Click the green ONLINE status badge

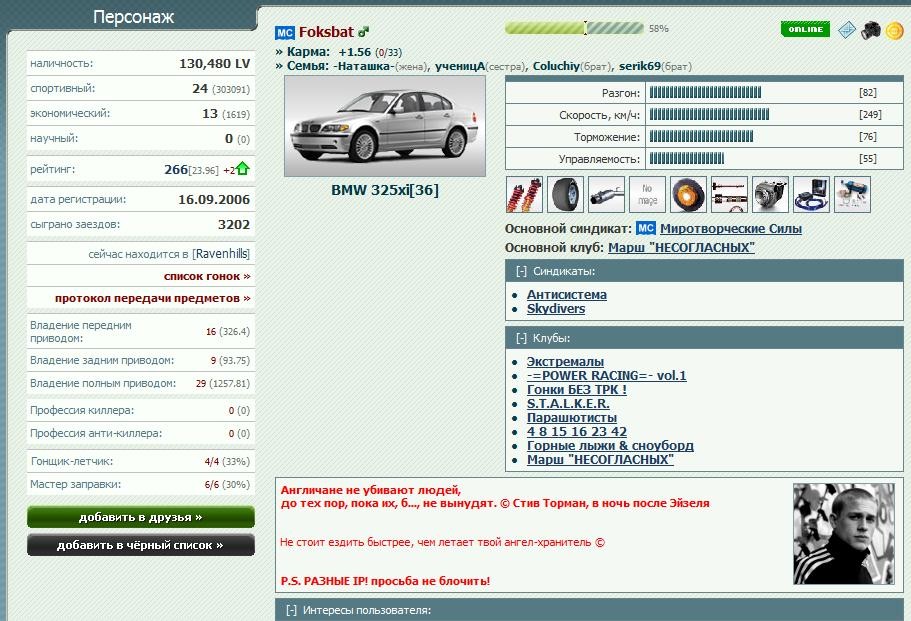point(805,29)
